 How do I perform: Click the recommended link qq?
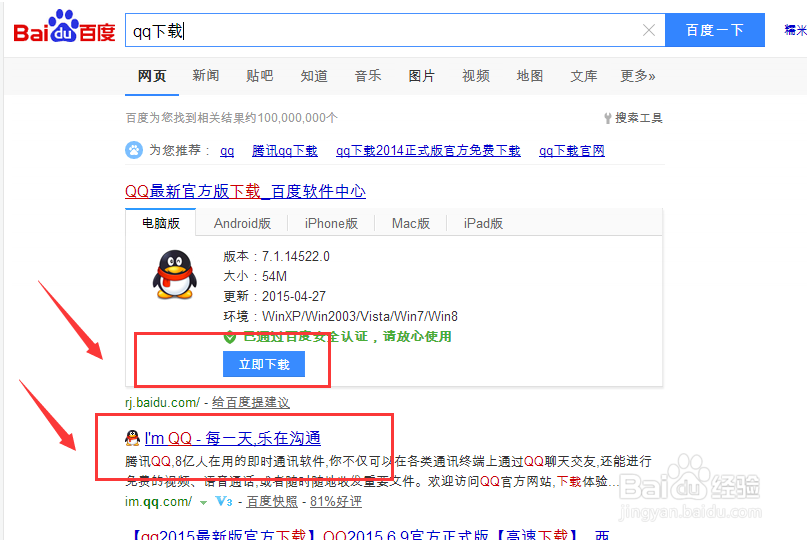tap(227, 151)
